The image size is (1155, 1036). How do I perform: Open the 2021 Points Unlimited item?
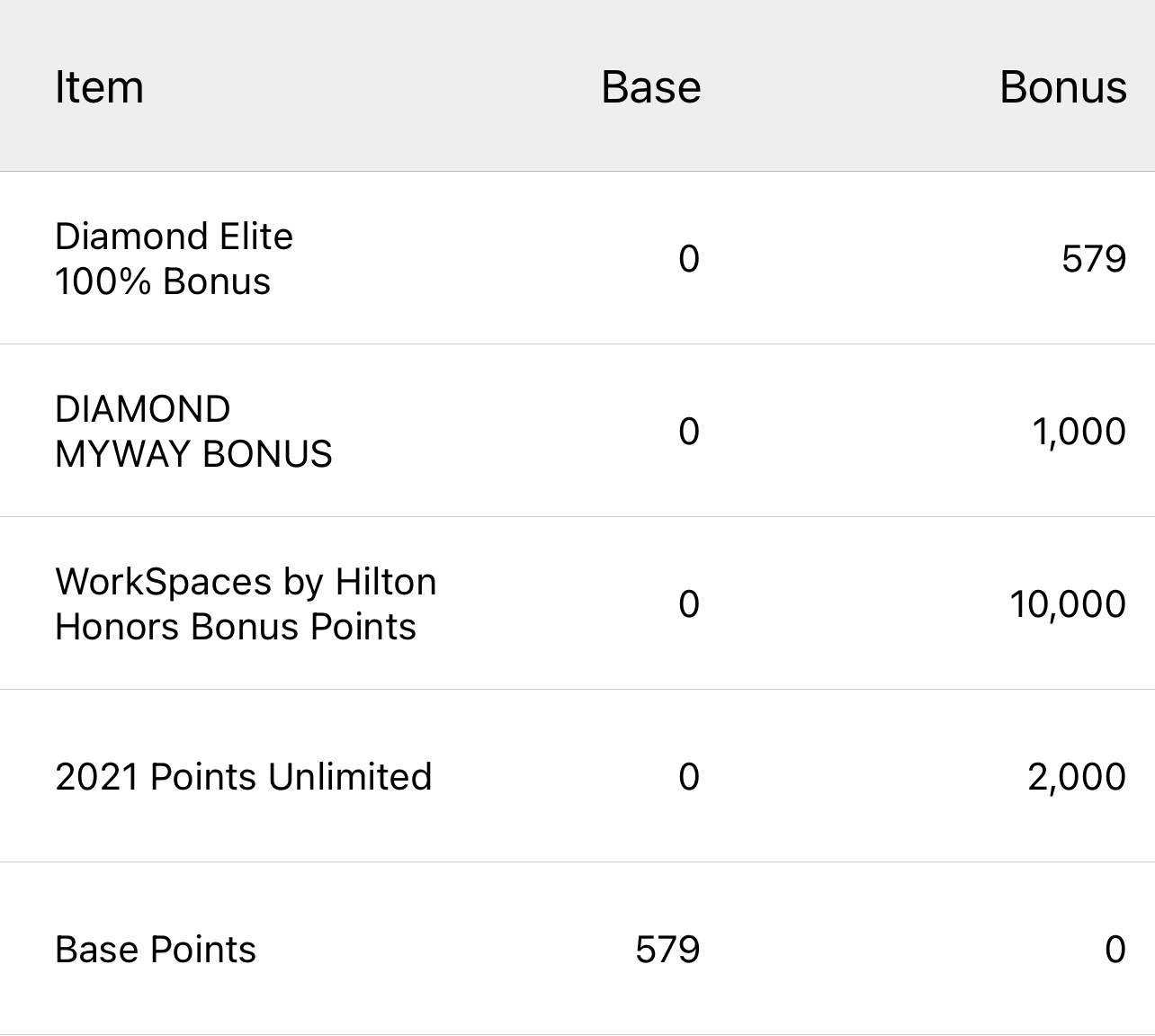coord(243,777)
